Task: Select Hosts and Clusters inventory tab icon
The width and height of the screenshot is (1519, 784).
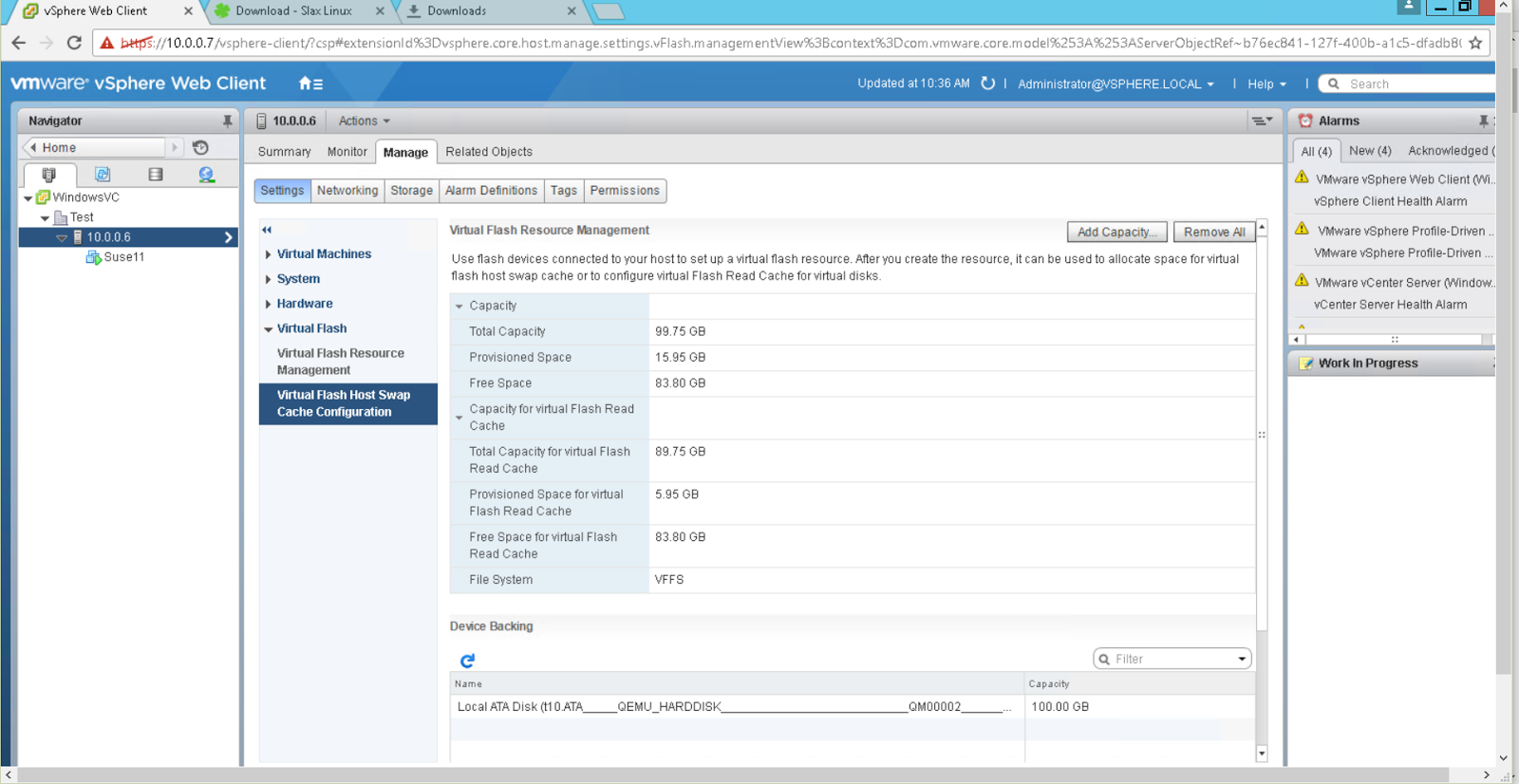Action: coord(48,175)
